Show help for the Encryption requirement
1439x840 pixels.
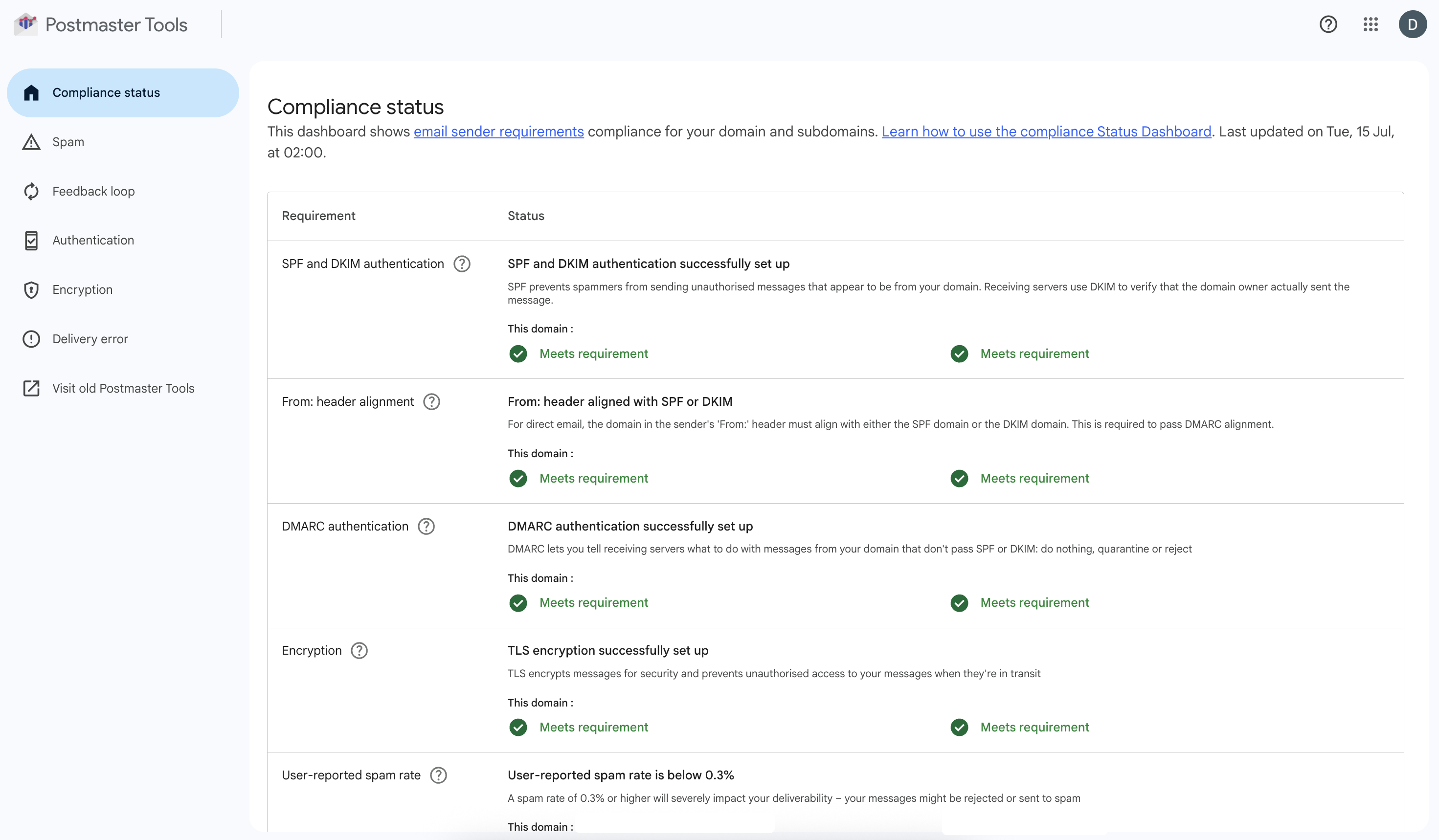(359, 650)
